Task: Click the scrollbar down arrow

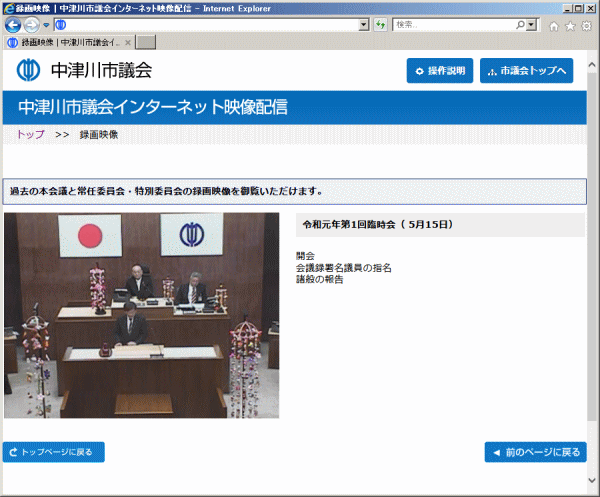Action: pyautogui.click(x=592, y=480)
